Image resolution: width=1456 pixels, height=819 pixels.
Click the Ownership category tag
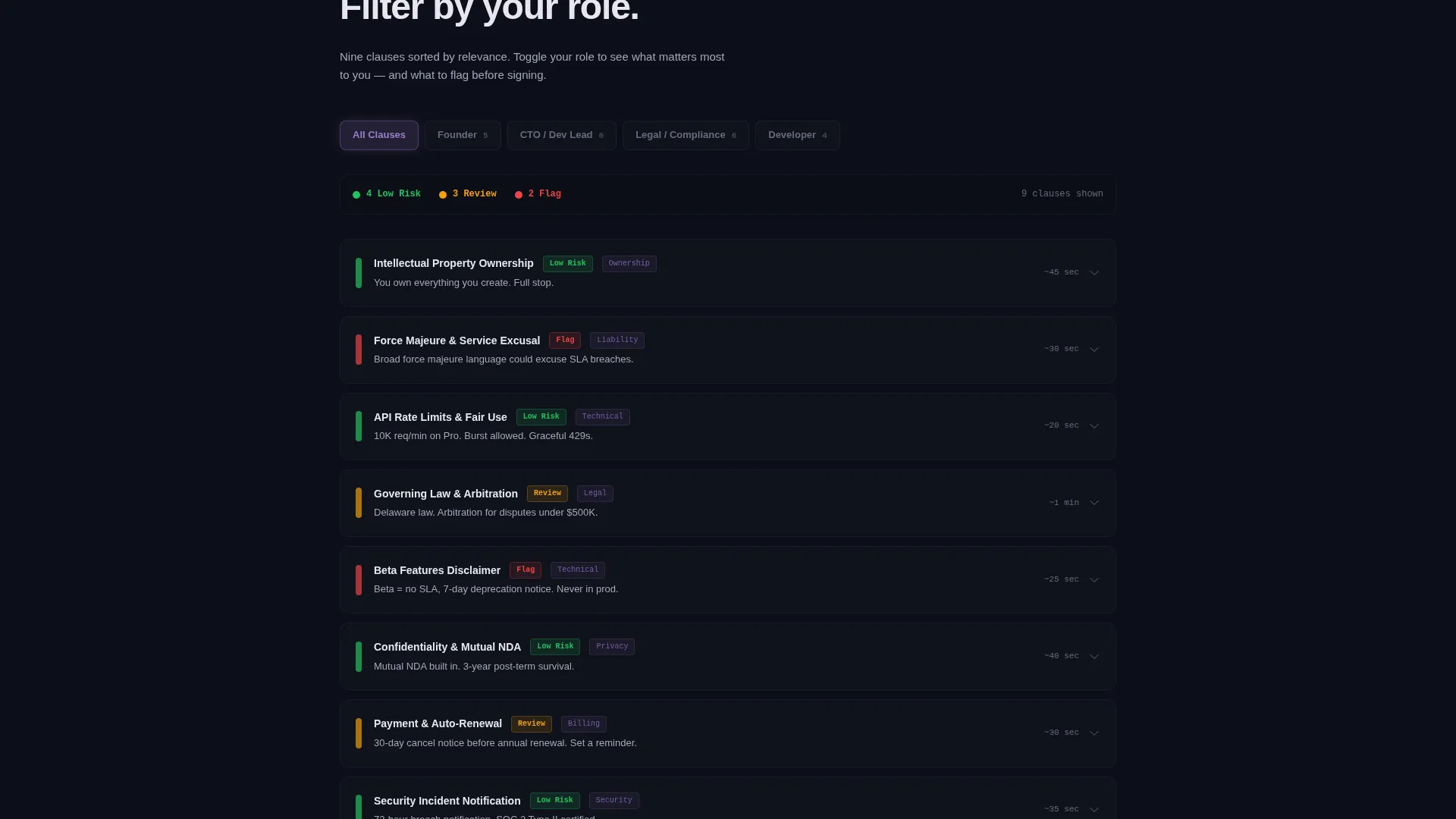(629, 263)
